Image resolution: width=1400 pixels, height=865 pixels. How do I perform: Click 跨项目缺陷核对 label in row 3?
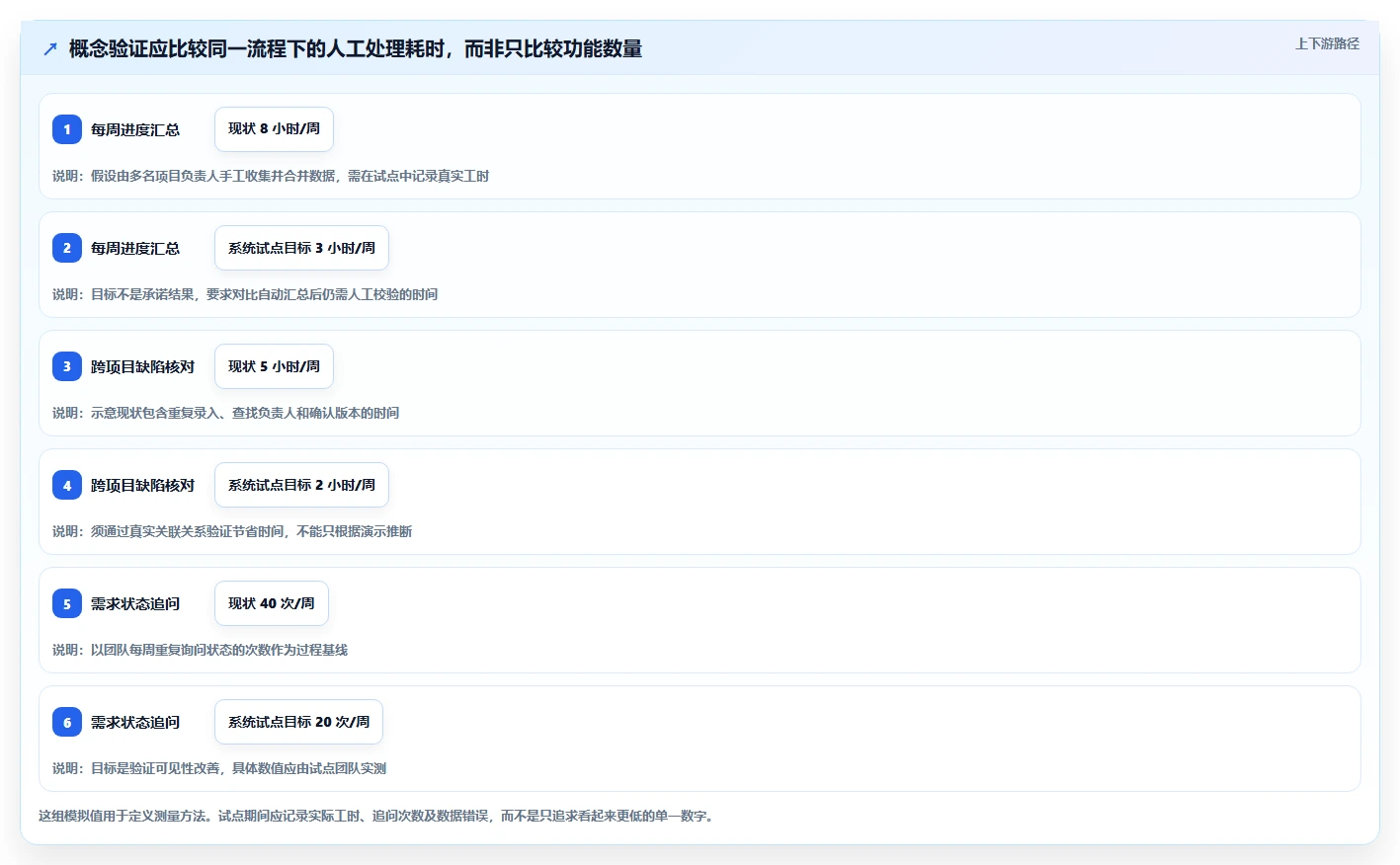(x=142, y=366)
